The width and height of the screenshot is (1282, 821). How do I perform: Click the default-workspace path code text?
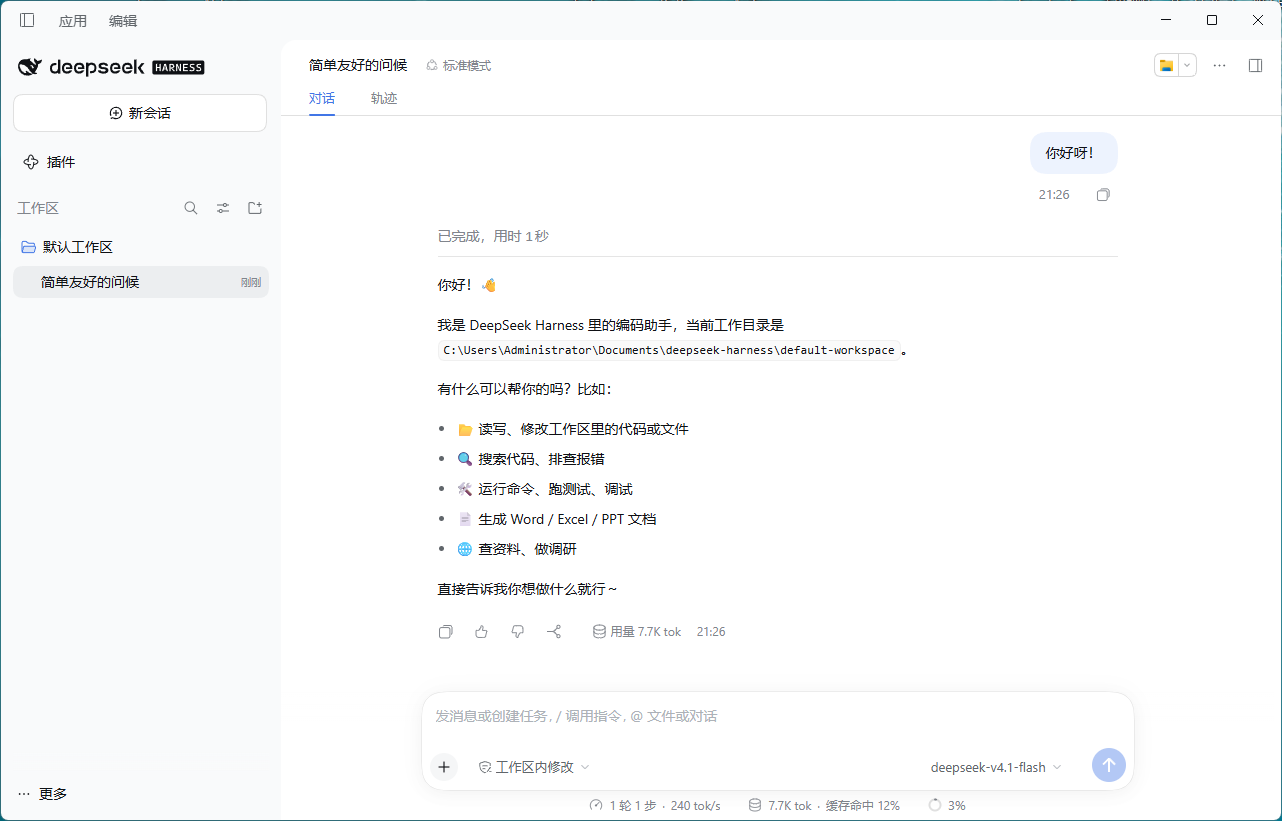click(x=669, y=350)
